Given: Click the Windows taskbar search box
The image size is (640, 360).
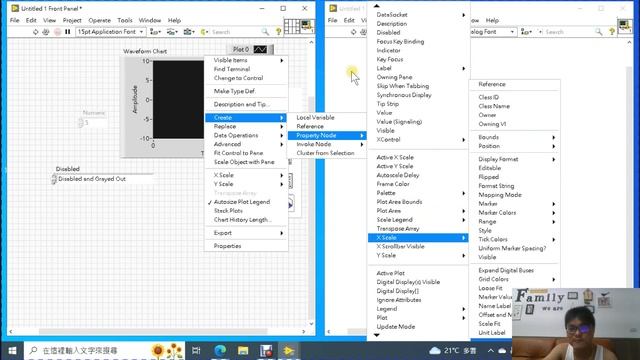Looking at the screenshot, I should pos(104,351).
